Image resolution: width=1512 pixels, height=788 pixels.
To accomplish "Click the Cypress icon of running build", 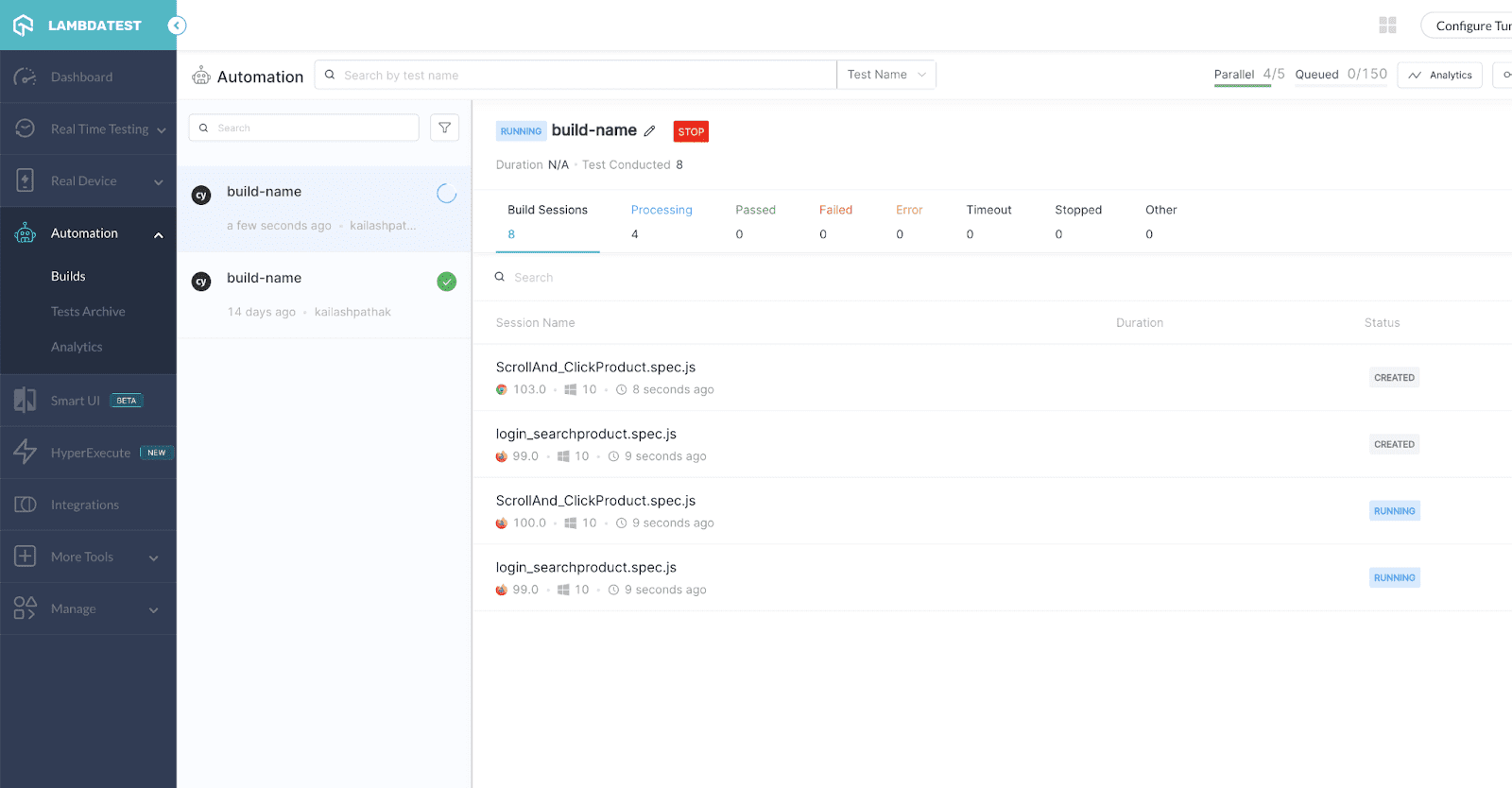I will click(x=201, y=195).
